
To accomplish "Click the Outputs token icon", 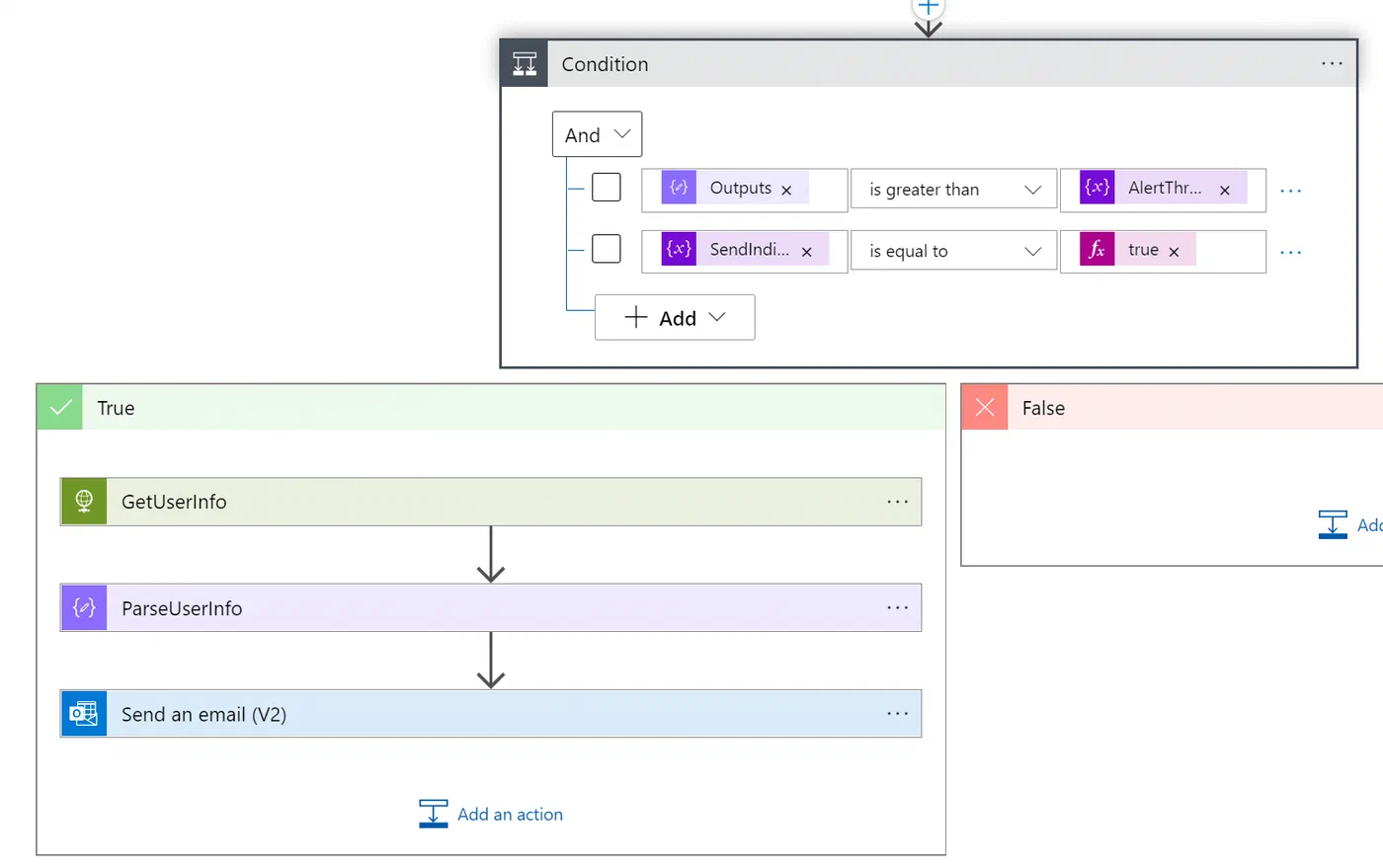I will click(x=679, y=188).
